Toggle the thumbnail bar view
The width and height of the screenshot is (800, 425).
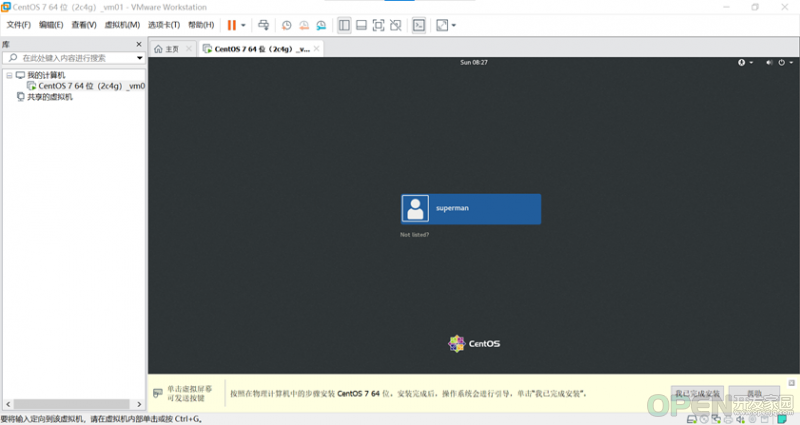pyautogui.click(x=361, y=25)
